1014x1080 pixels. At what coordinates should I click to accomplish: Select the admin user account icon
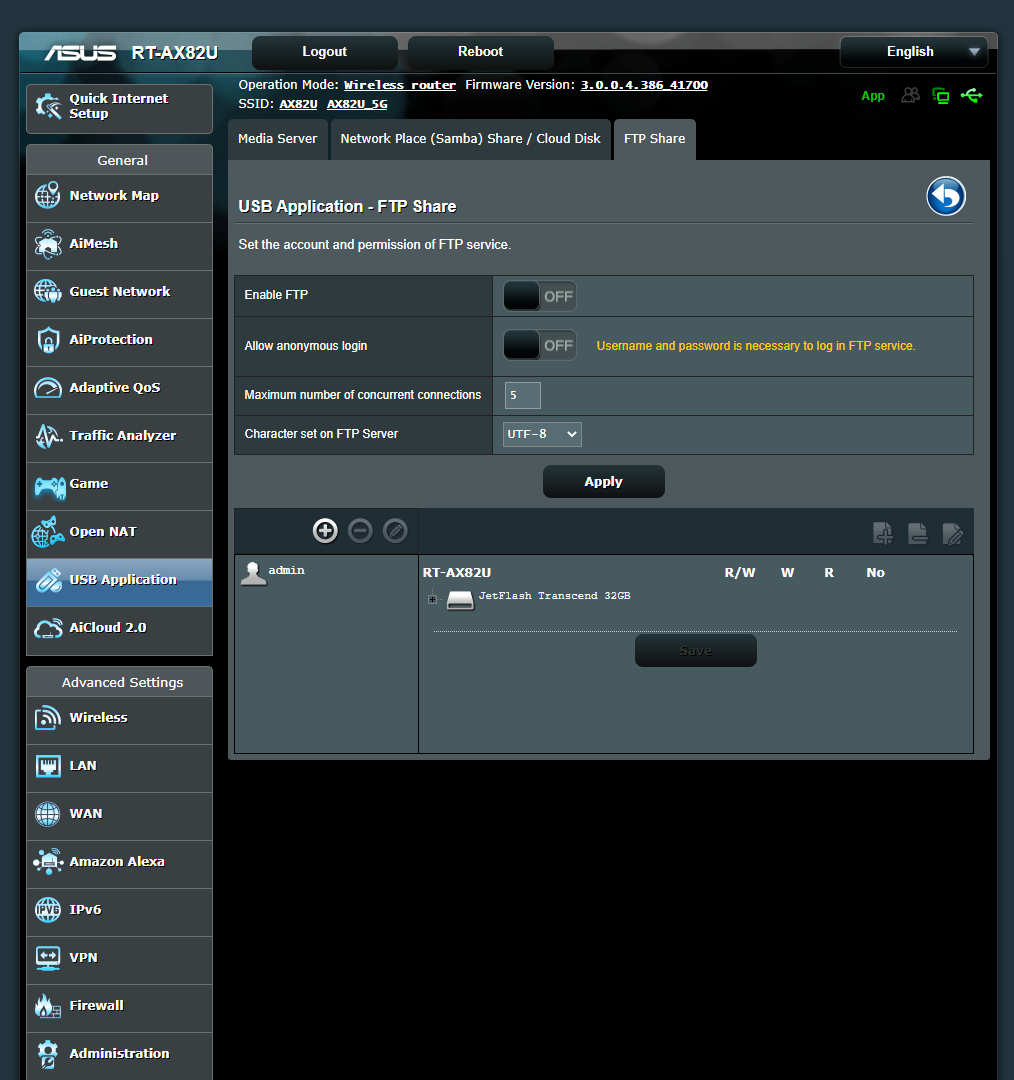tap(254, 573)
